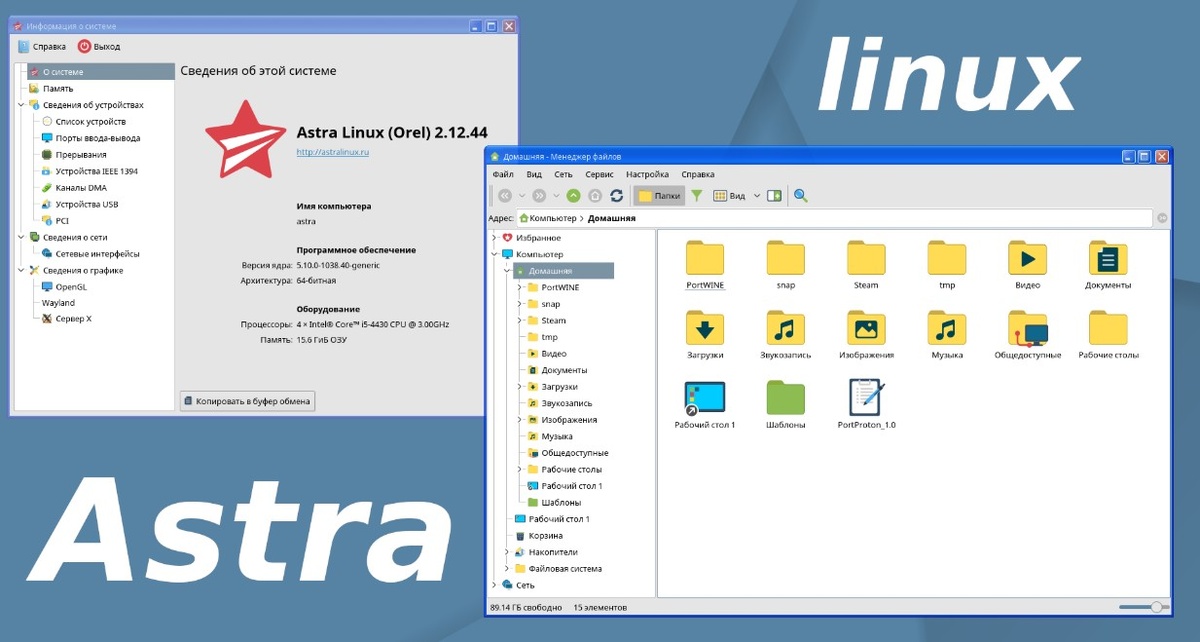Collapse Компьютер node in the folder tree
Viewport: 1200px width, 642px height.
click(494, 254)
